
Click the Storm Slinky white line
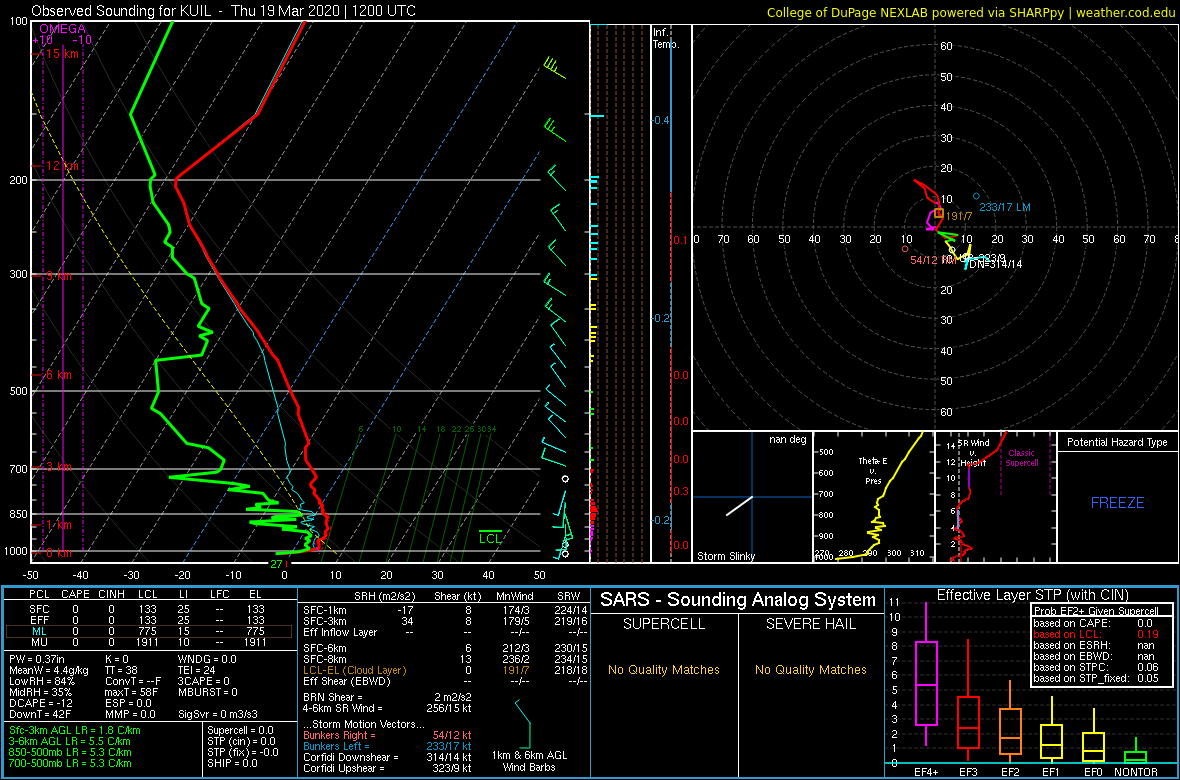click(x=739, y=506)
